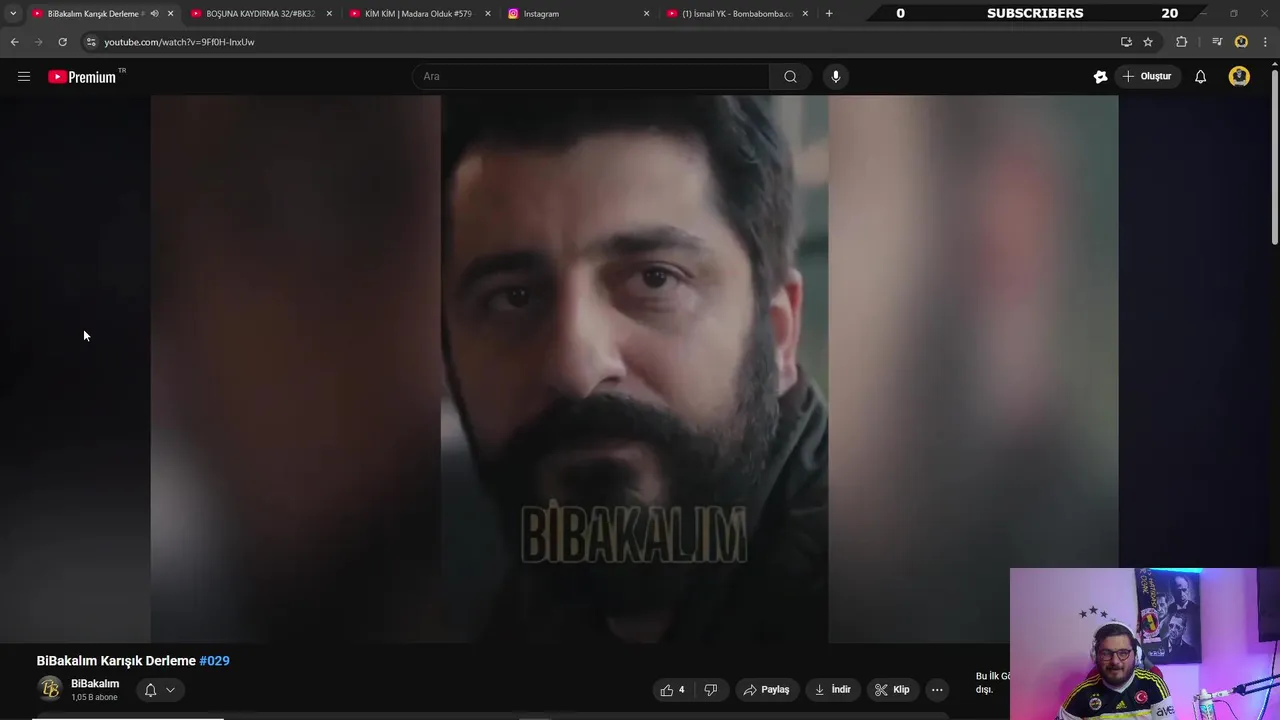
Task: Switch to BOŞUNA KAYDIRMA 32 tab
Action: (260, 14)
